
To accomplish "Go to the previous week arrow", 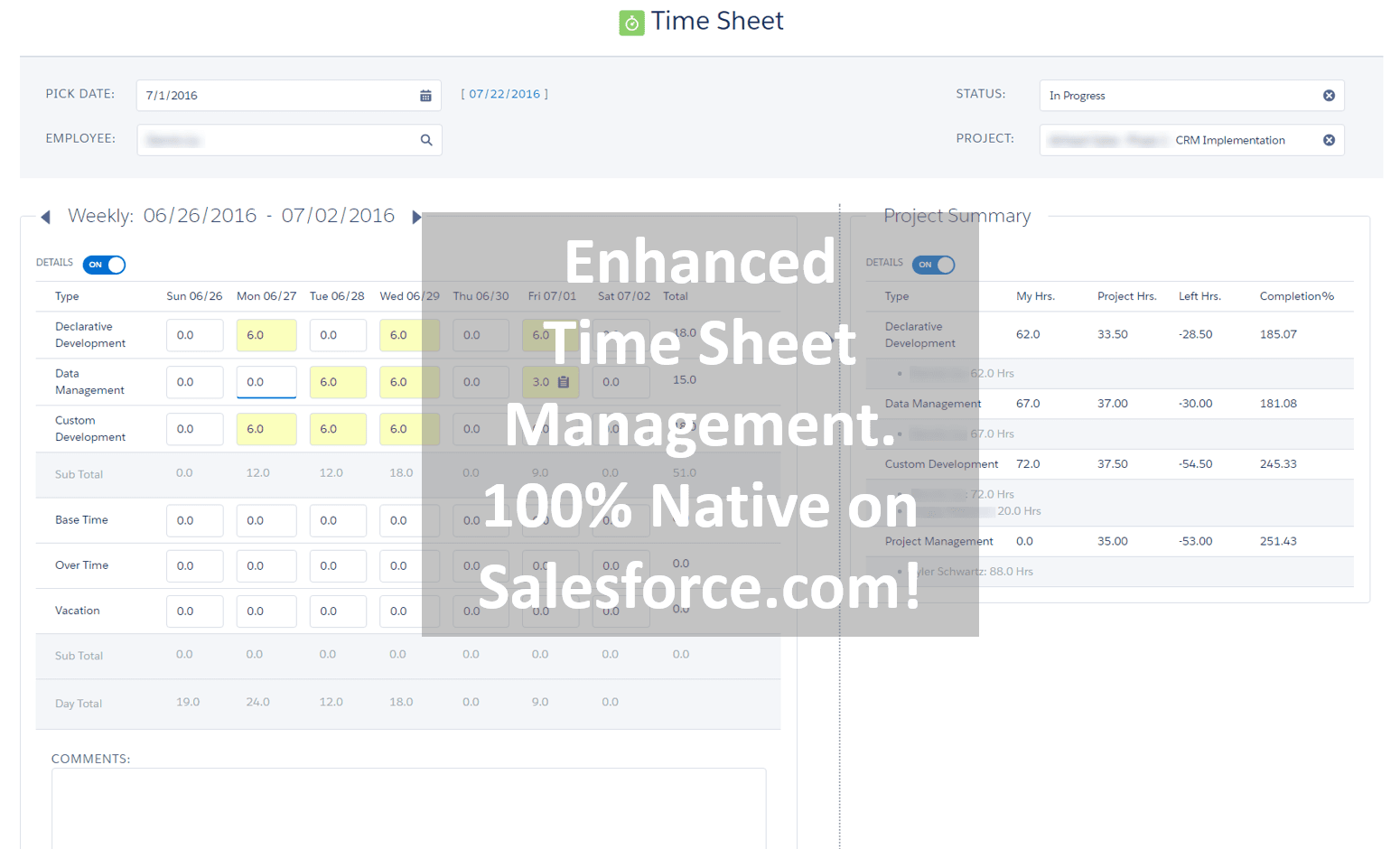I will [x=45, y=217].
